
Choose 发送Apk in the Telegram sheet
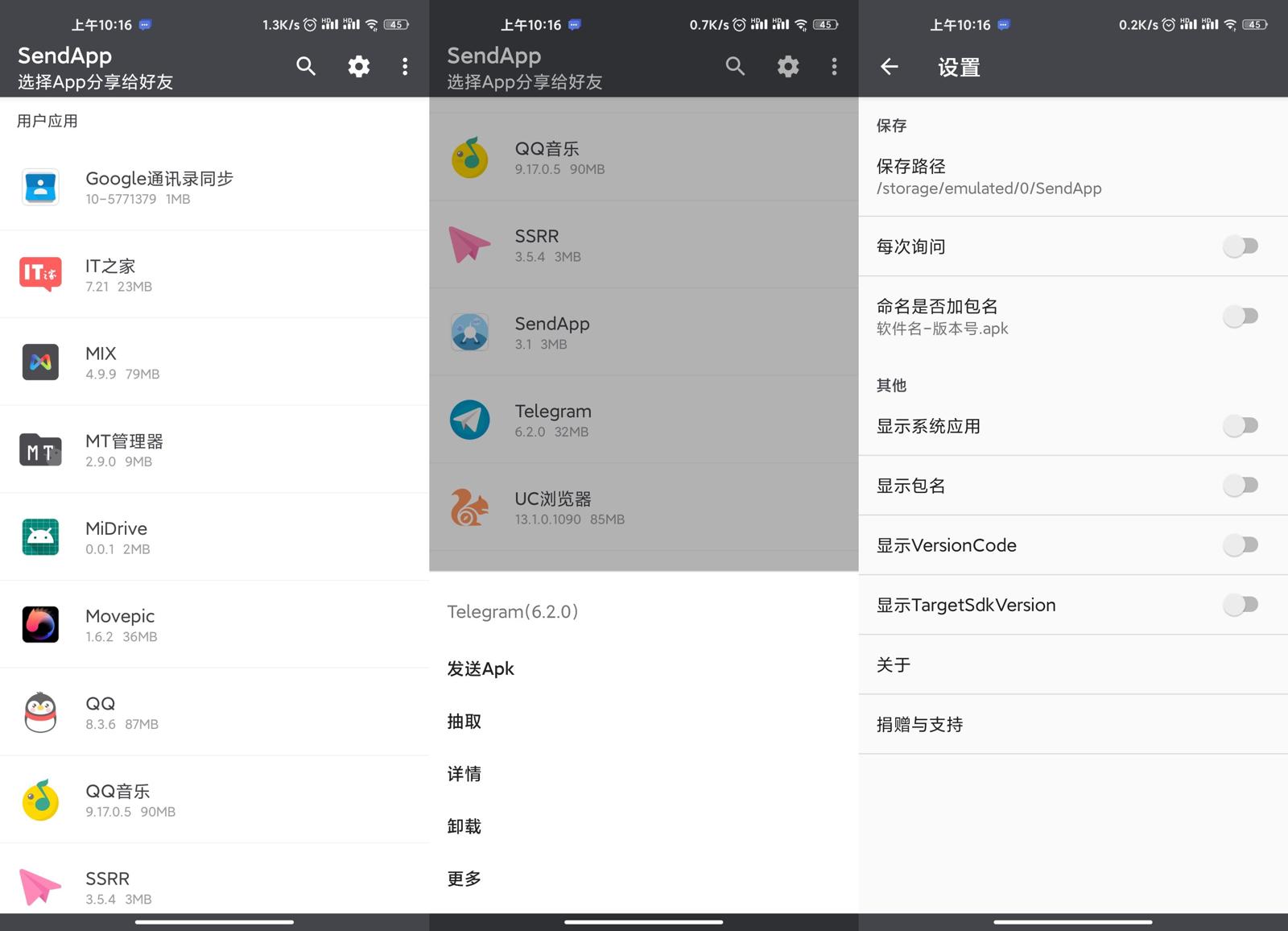(x=481, y=668)
